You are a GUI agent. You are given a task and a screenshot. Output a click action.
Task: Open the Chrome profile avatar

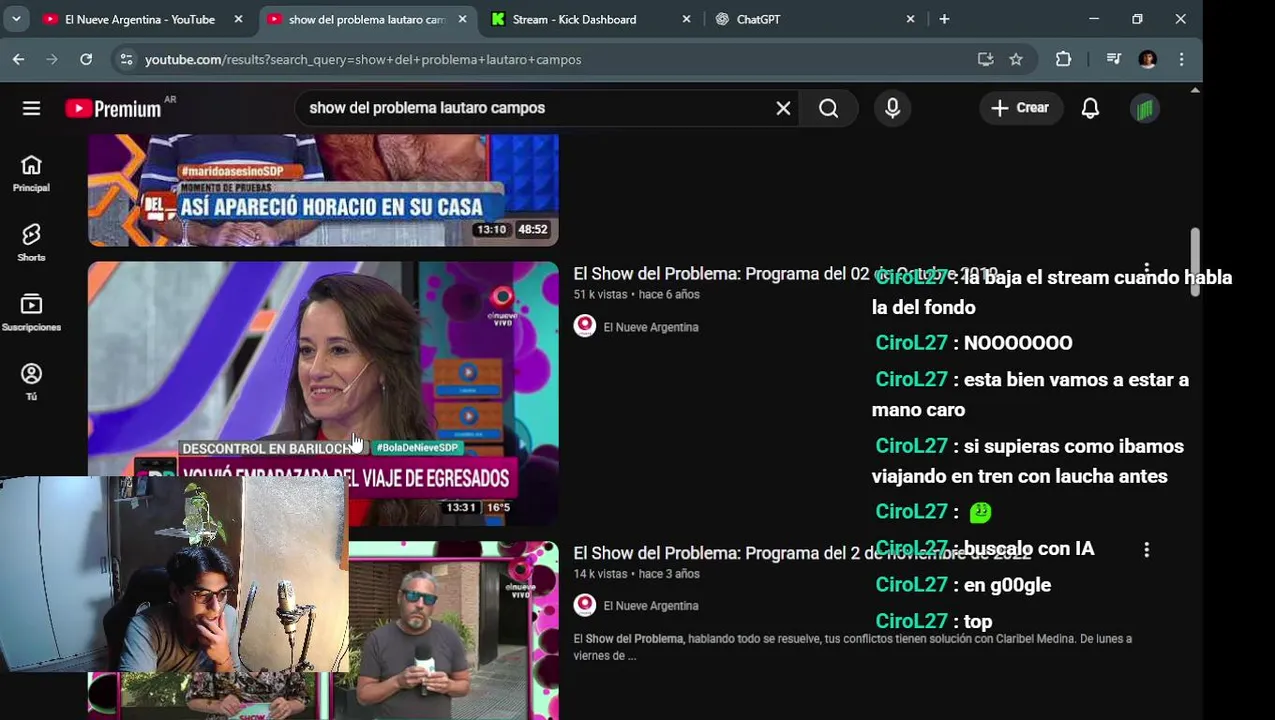click(1147, 59)
